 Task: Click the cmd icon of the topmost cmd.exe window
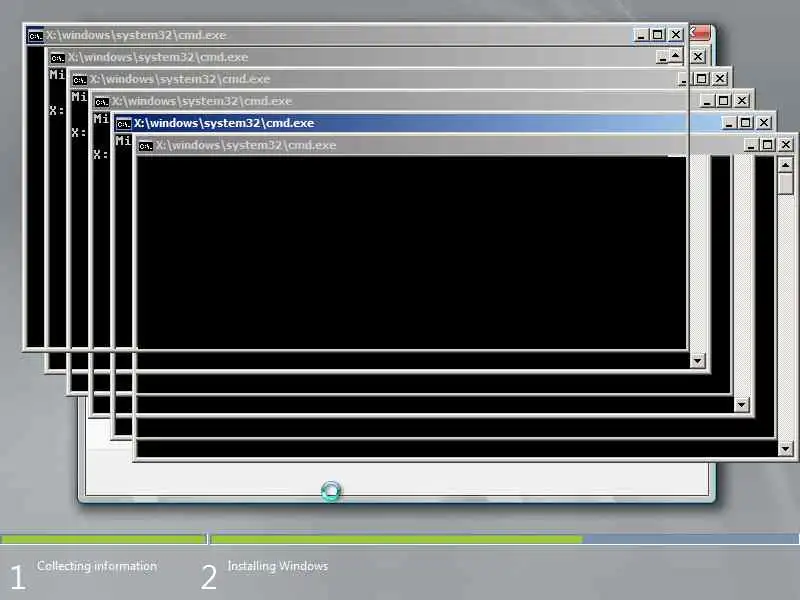pos(36,36)
